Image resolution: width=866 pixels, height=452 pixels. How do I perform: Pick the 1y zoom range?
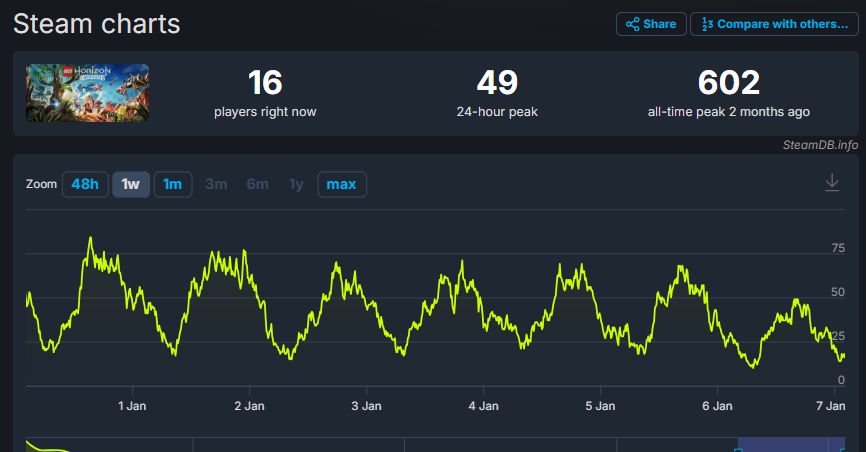(296, 184)
